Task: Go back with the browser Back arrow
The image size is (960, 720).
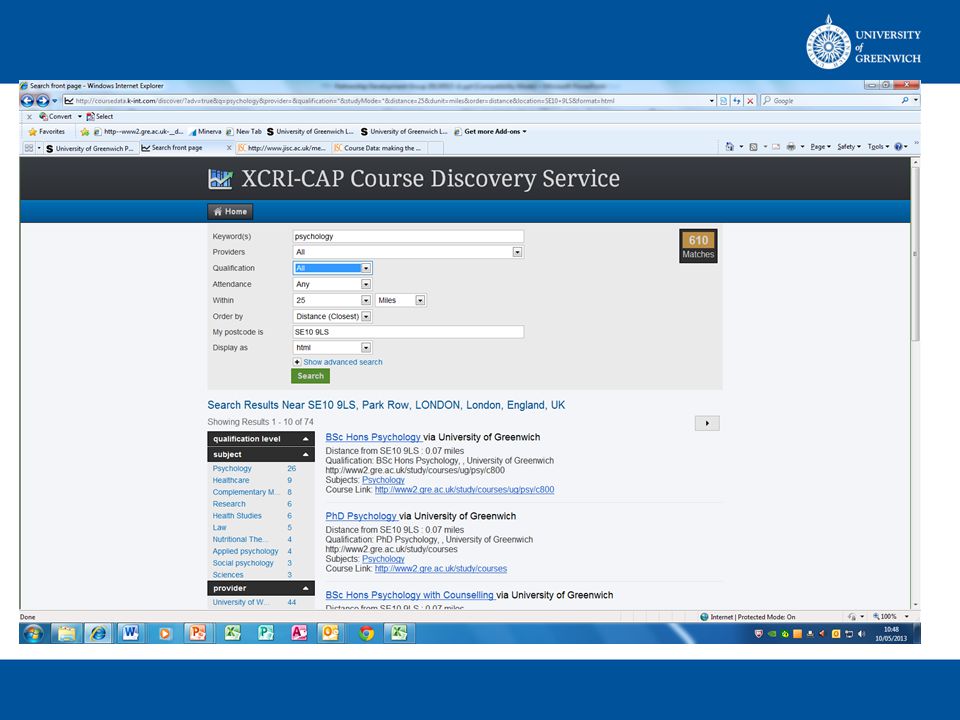Action: 28,101
